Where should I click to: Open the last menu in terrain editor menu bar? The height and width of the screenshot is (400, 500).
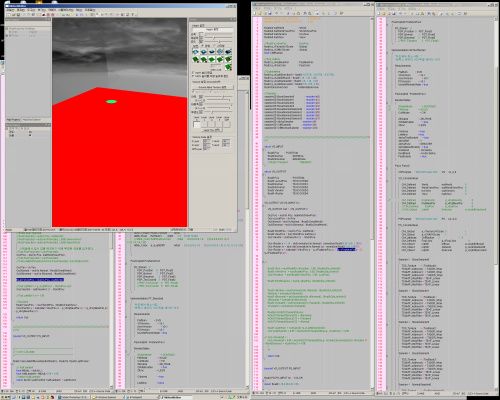pyautogui.click(x=90, y=10)
